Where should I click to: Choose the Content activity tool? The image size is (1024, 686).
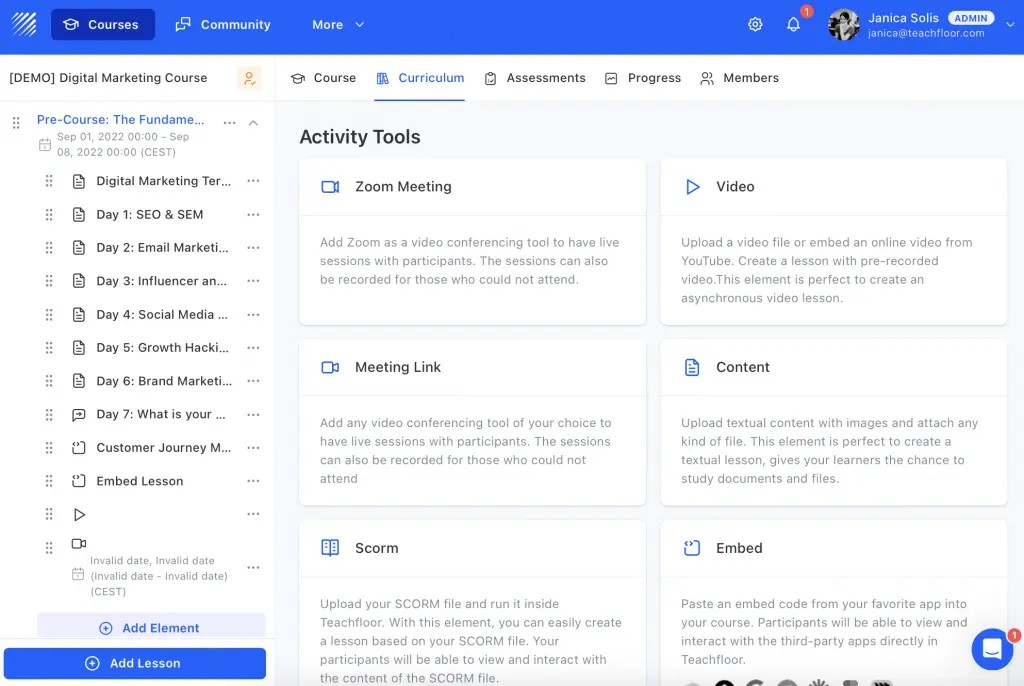[x=834, y=422]
